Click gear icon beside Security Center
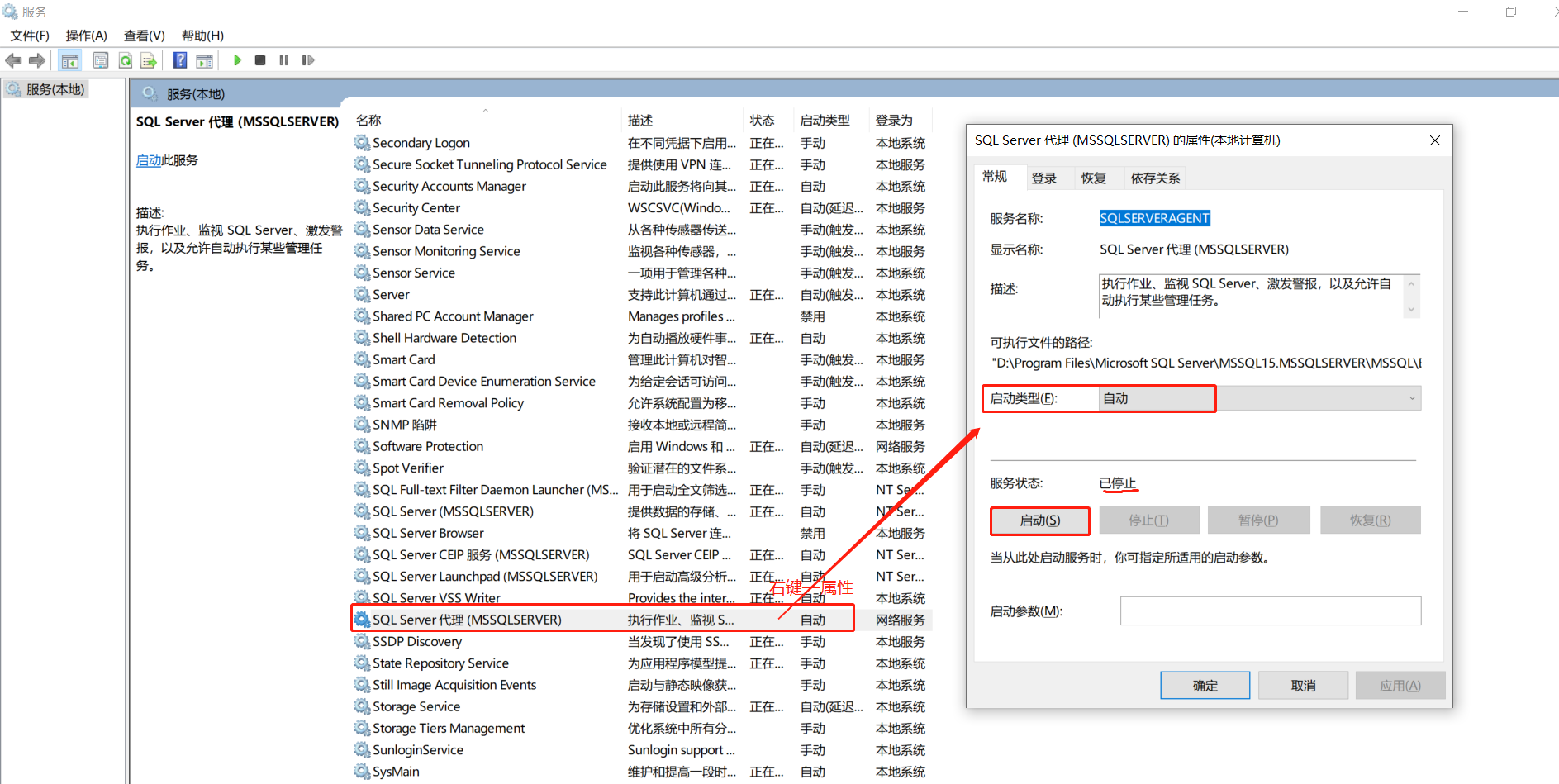This screenshot has height=784, width=1559. [x=362, y=207]
